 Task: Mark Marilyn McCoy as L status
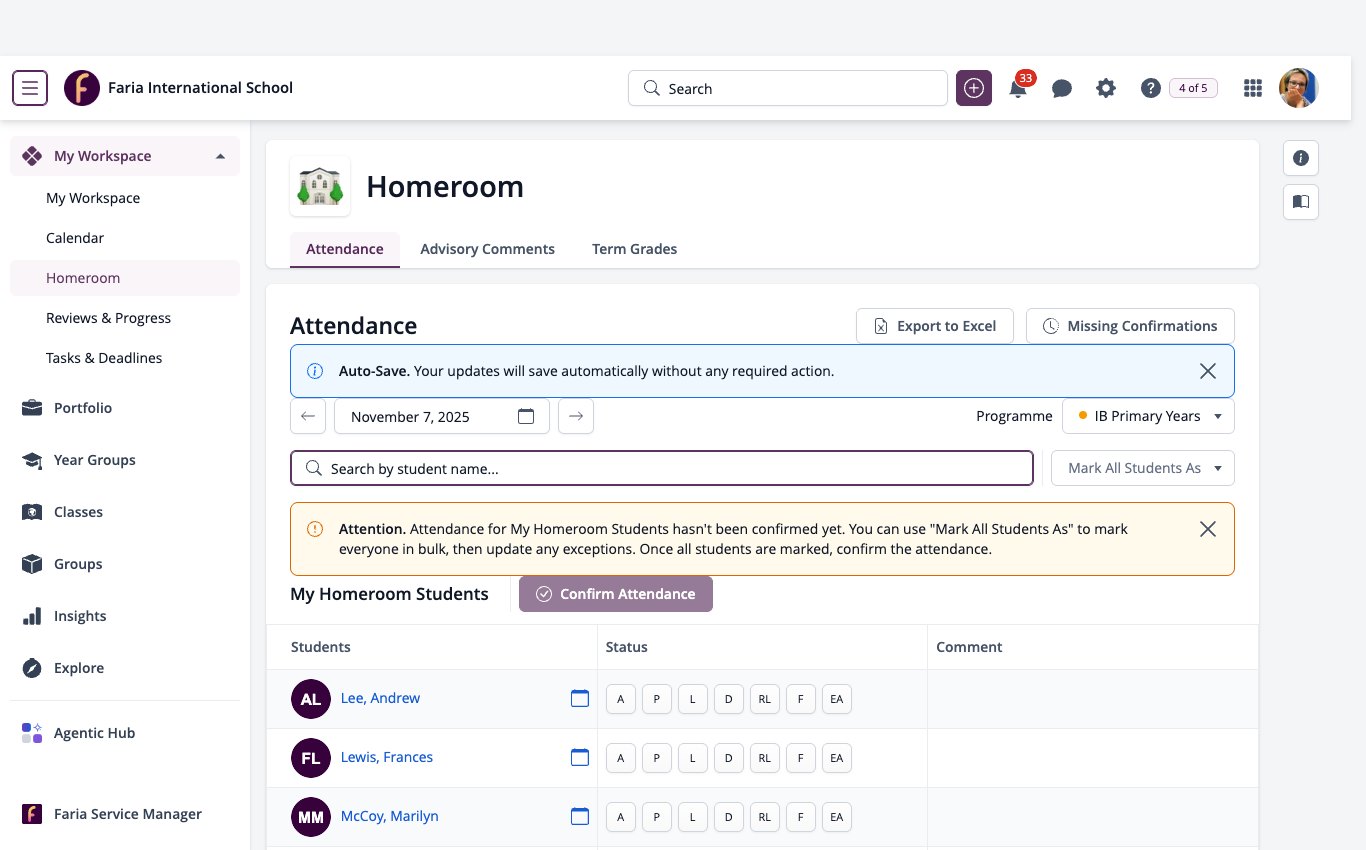tap(692, 817)
